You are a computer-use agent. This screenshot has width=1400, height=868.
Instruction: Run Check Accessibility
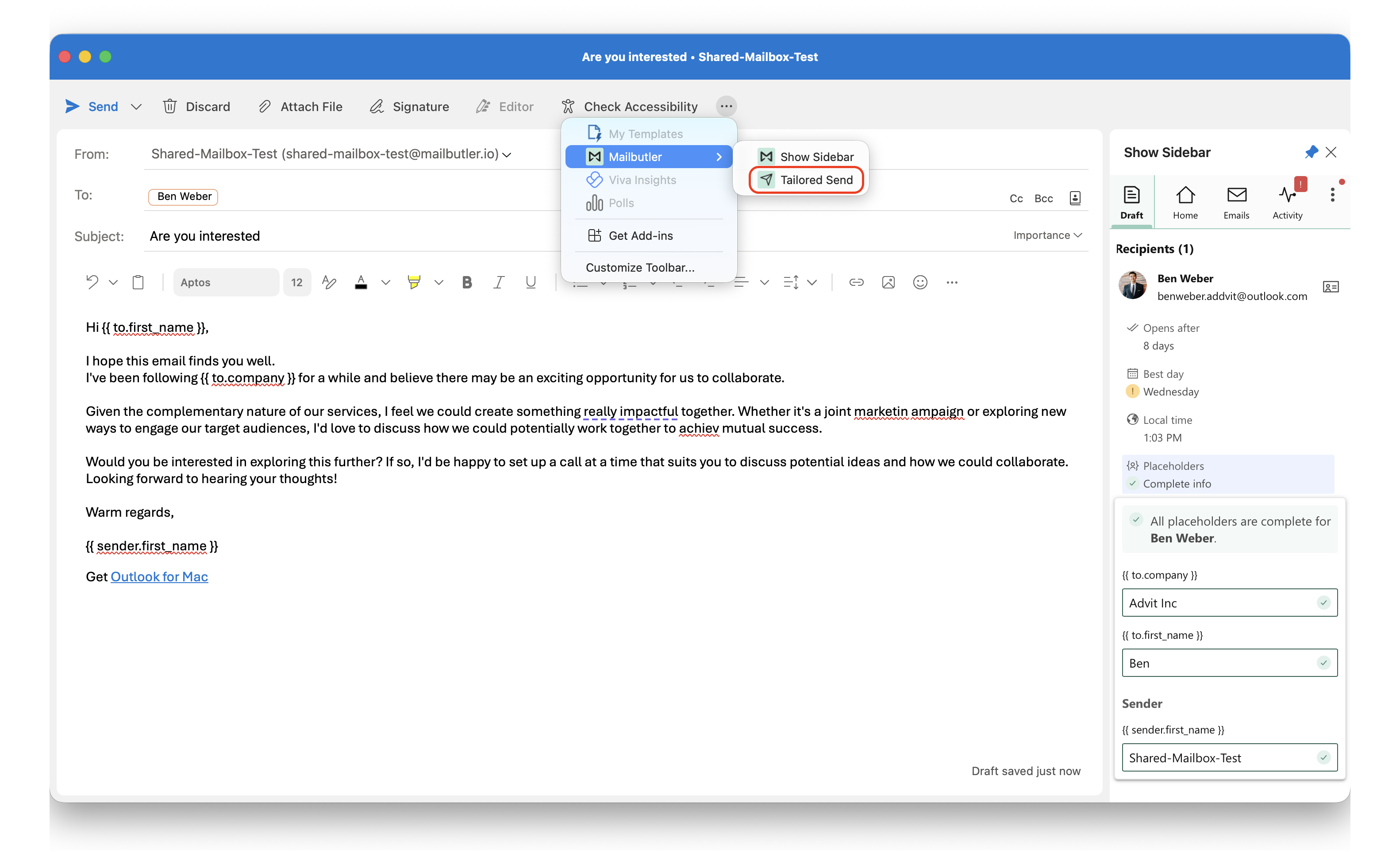(x=629, y=106)
